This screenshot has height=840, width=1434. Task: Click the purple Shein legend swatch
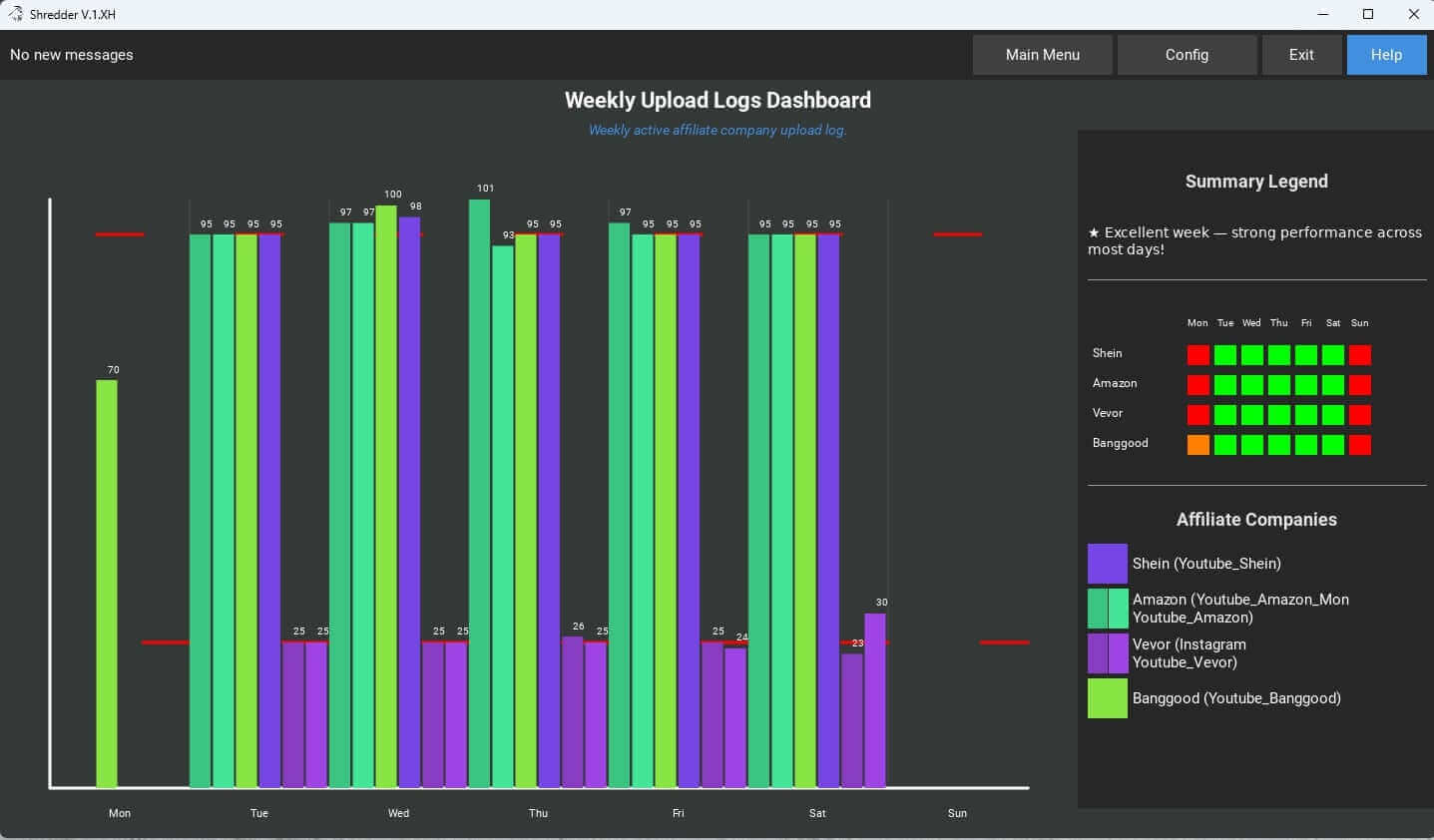pos(1107,564)
